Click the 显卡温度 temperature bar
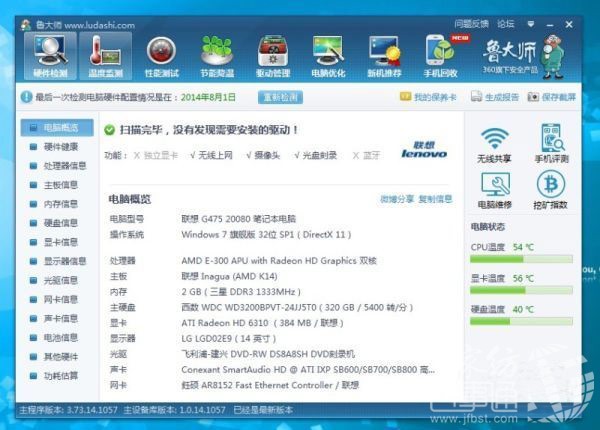The image size is (600, 430). tap(521, 290)
